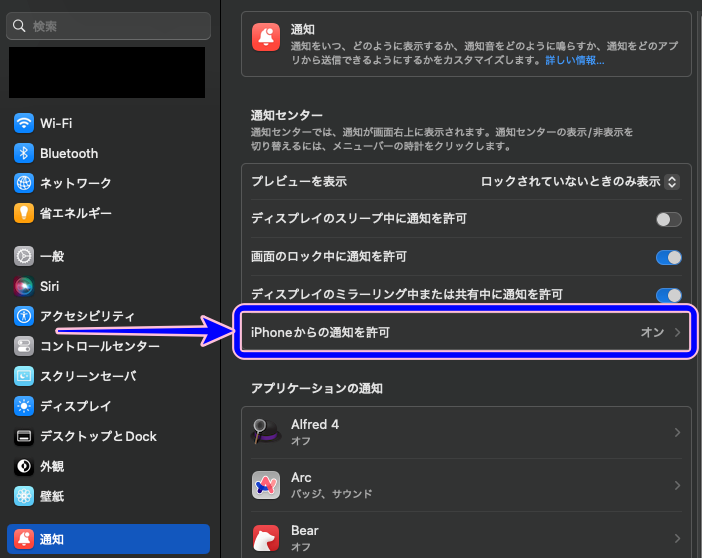Select Wi-Fi in the sidebar
Screen dimensions: 702x558
coord(108,123)
